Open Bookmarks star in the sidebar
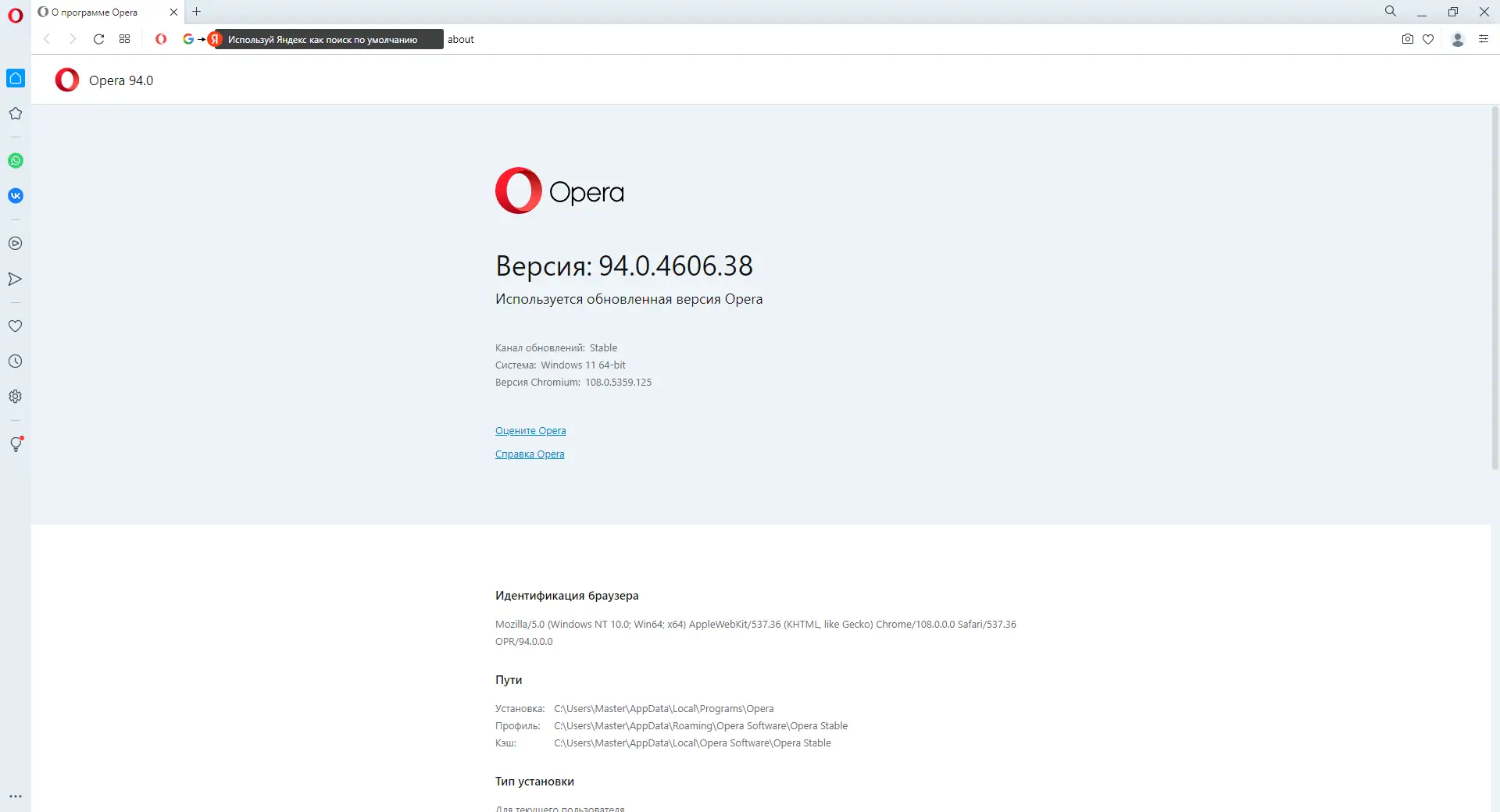The image size is (1500, 812). [x=16, y=113]
